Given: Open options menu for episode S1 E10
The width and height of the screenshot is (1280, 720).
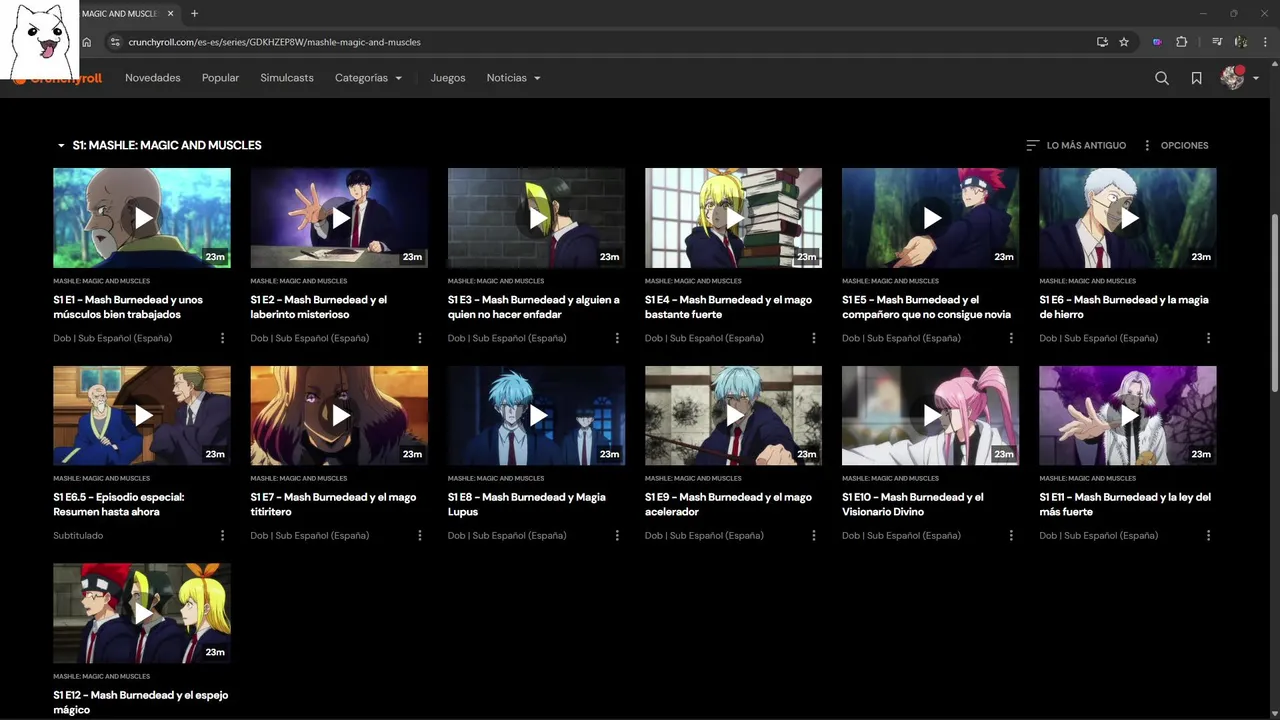Looking at the screenshot, I should (x=1010, y=535).
